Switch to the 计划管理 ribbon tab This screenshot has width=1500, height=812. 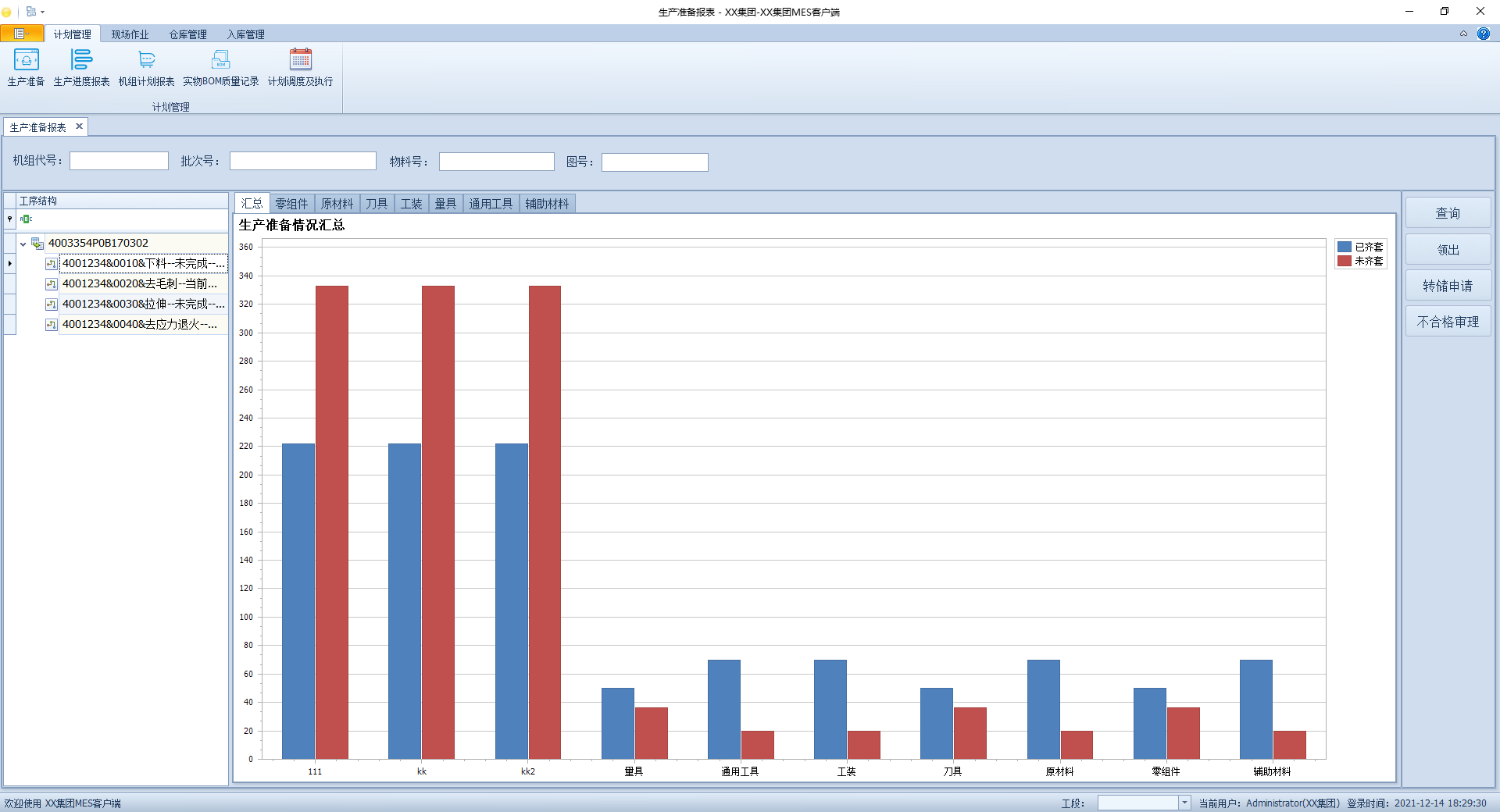72,34
